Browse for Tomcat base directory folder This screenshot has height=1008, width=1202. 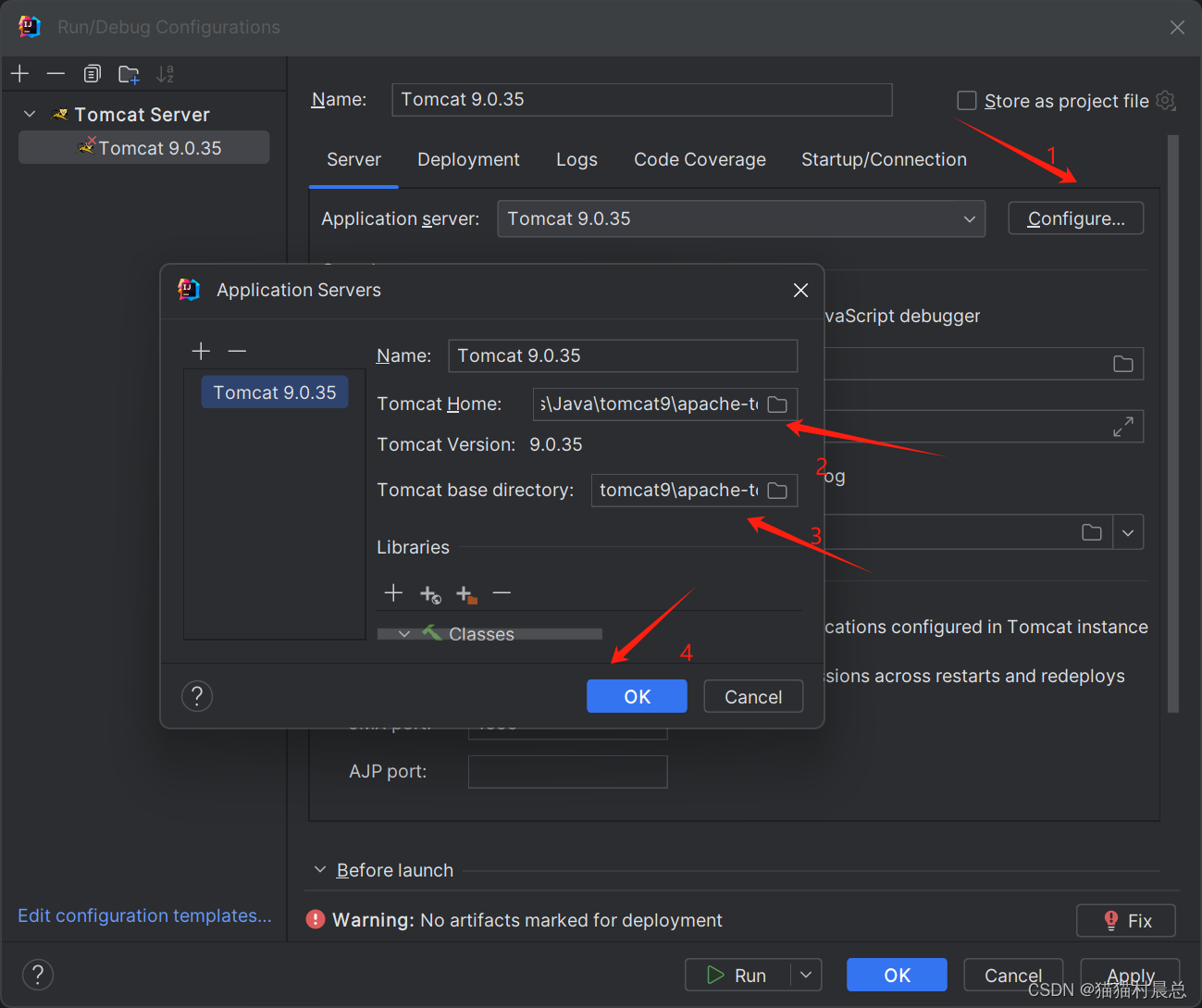pos(777,491)
